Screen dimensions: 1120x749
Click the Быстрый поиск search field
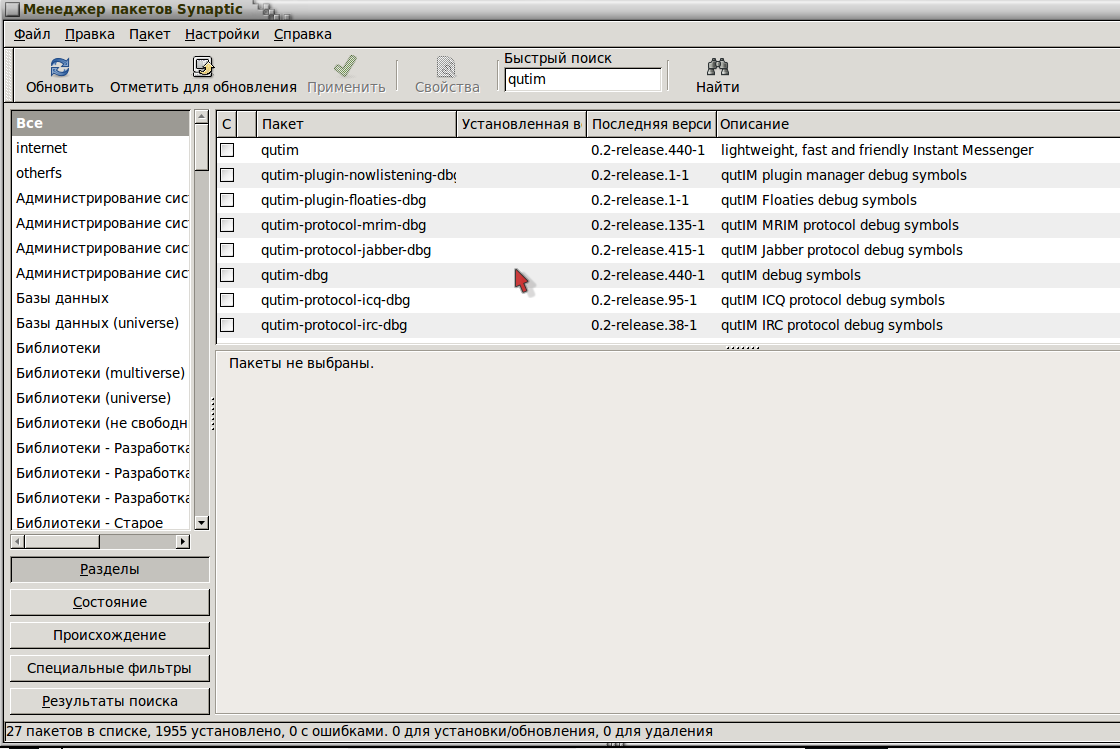(x=582, y=79)
